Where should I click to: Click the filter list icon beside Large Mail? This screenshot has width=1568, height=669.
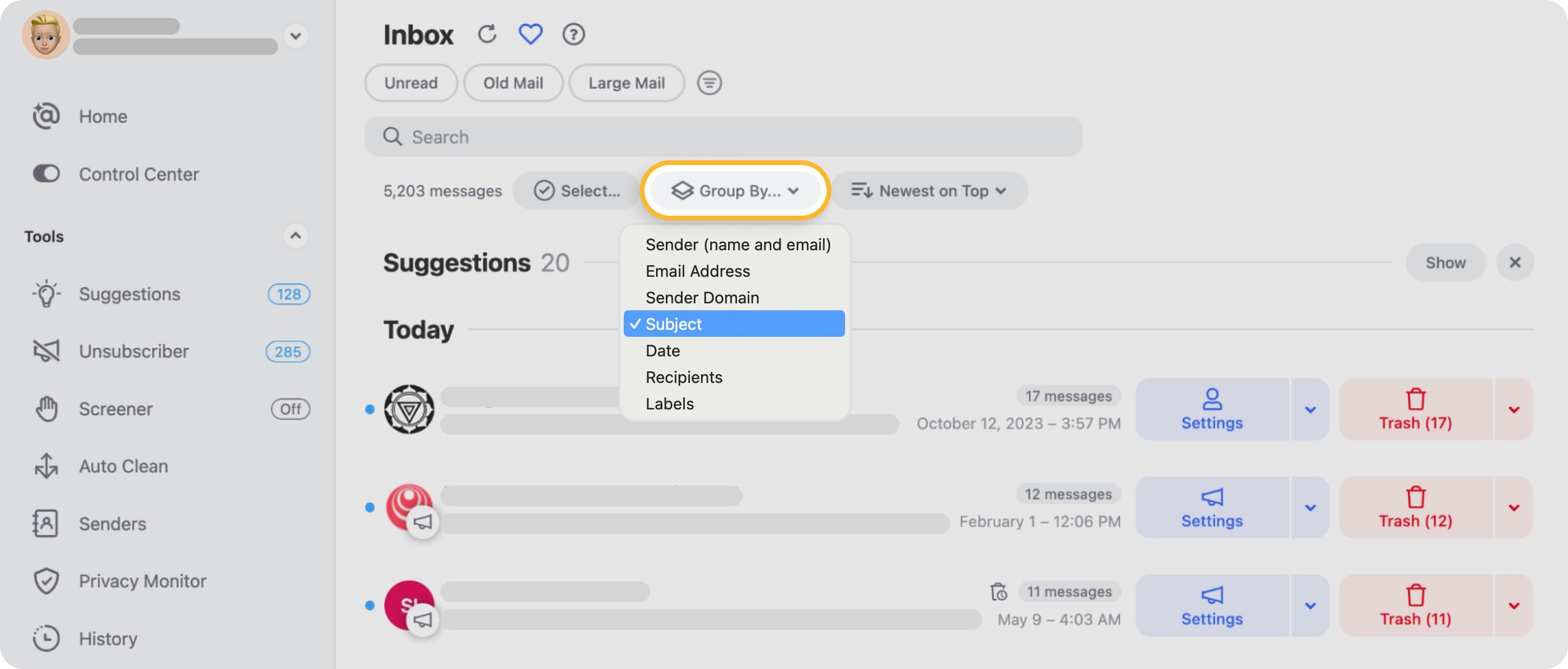pyautogui.click(x=708, y=83)
